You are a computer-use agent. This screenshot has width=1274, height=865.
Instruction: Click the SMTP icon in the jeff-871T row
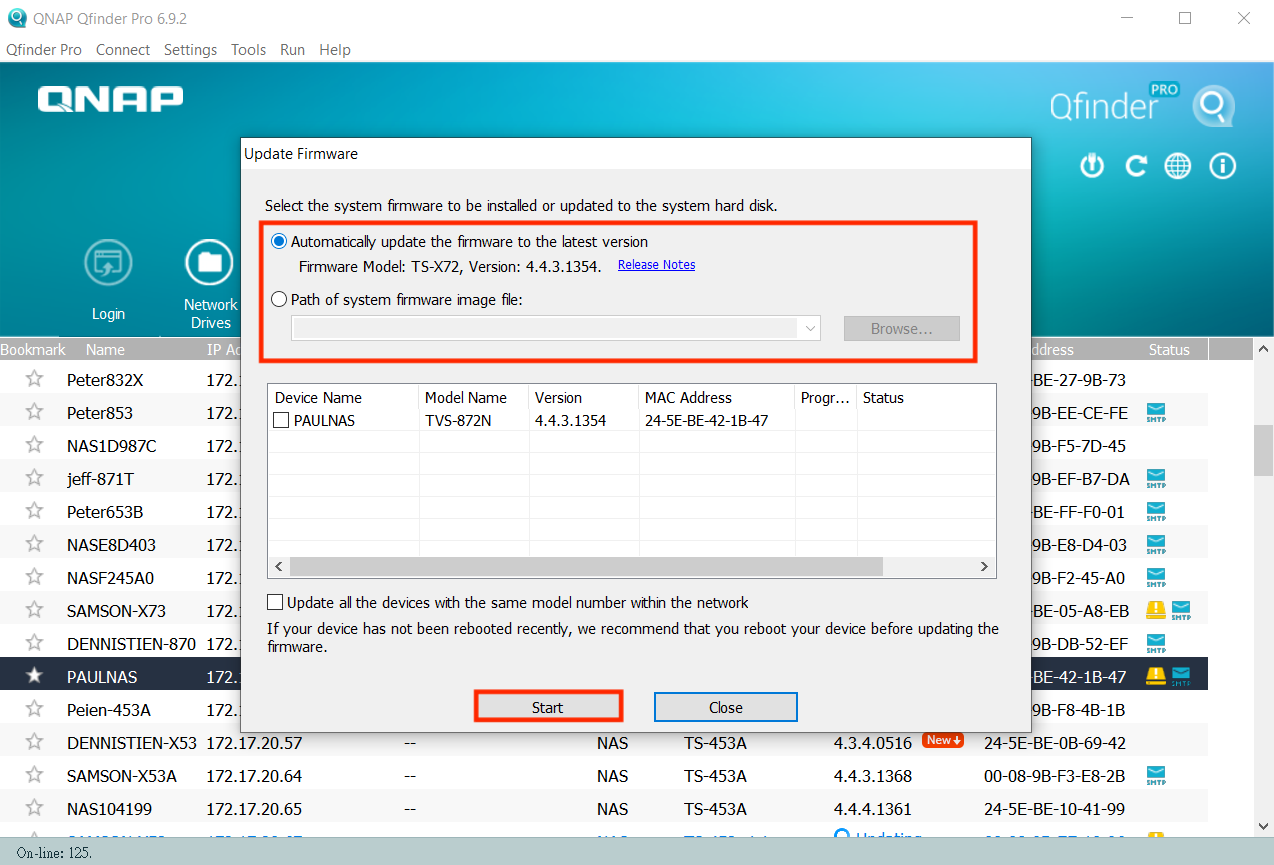point(1156,479)
